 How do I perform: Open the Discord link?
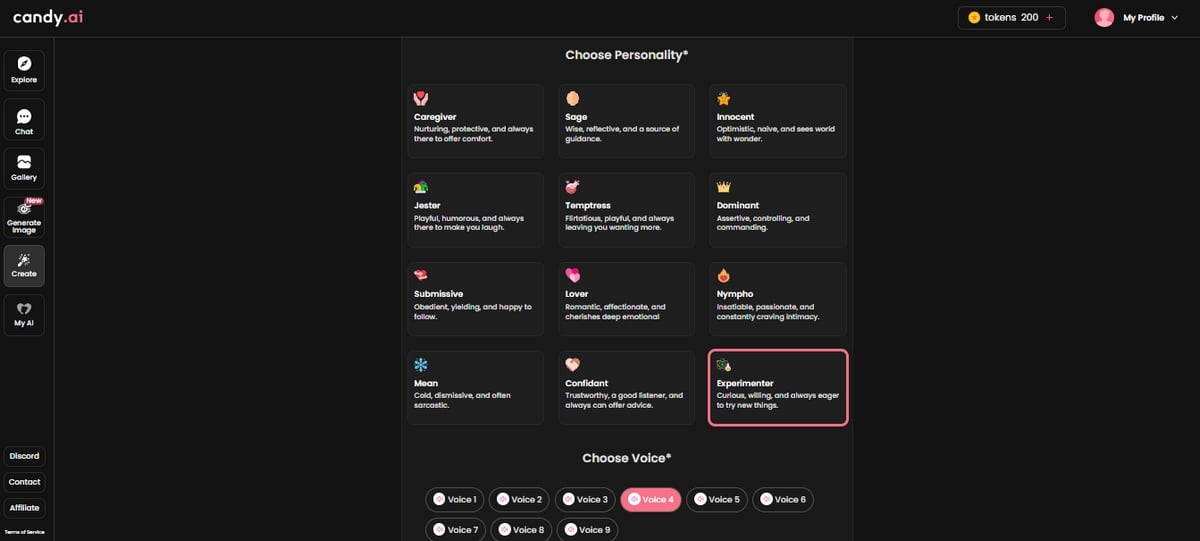(x=24, y=456)
